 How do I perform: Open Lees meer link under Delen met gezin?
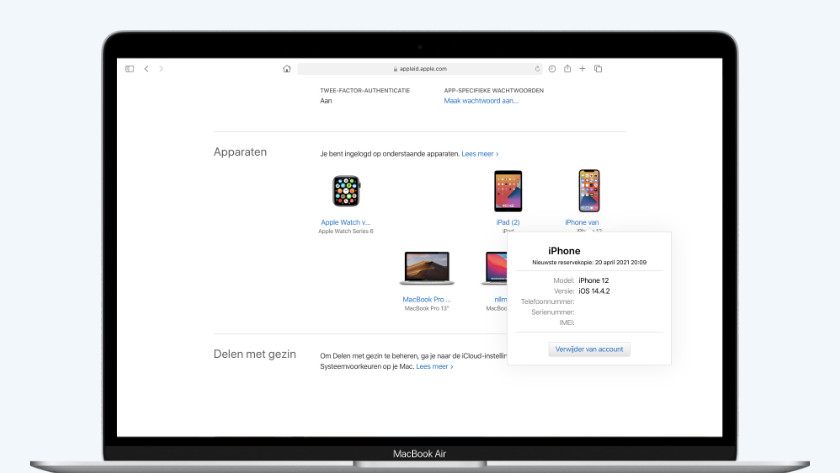pyautogui.click(x=434, y=366)
